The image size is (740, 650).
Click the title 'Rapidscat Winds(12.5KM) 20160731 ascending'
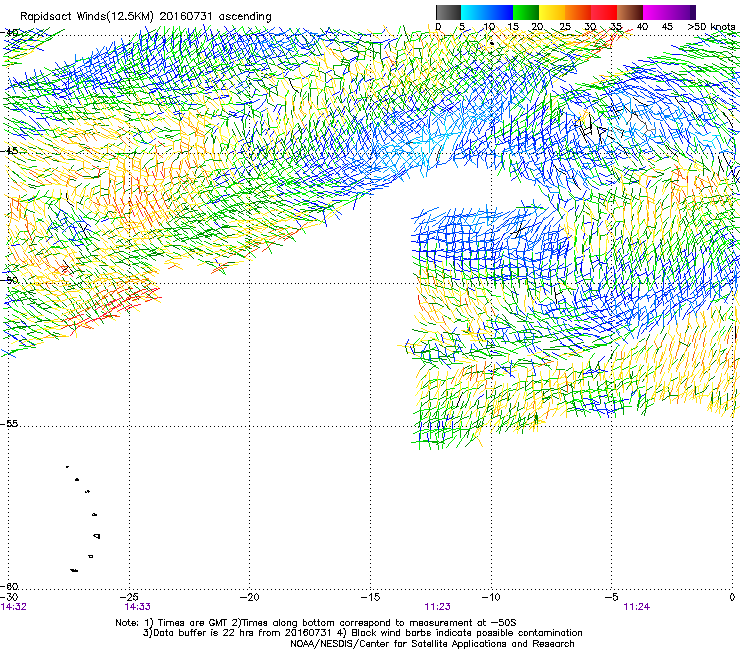(x=145, y=17)
